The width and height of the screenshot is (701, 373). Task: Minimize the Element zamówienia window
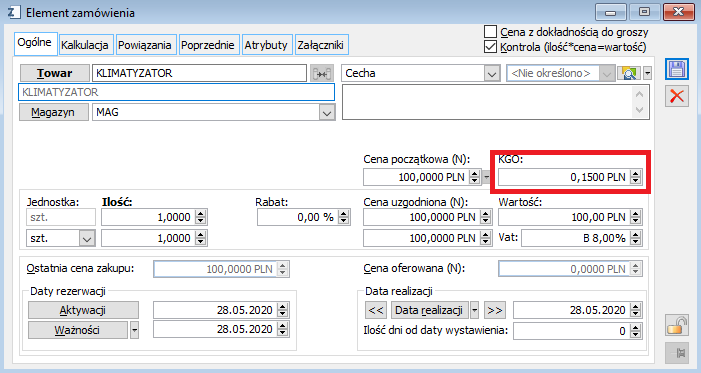point(610,13)
